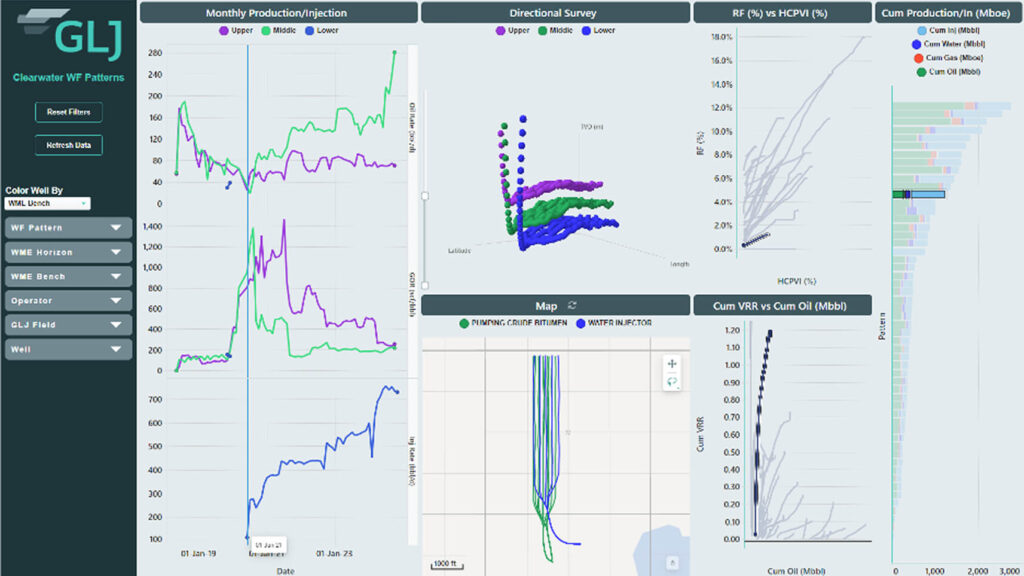The width and height of the screenshot is (1024, 576).
Task: Toggle the Upper series in Monthly Production legend
Action: tap(226, 31)
